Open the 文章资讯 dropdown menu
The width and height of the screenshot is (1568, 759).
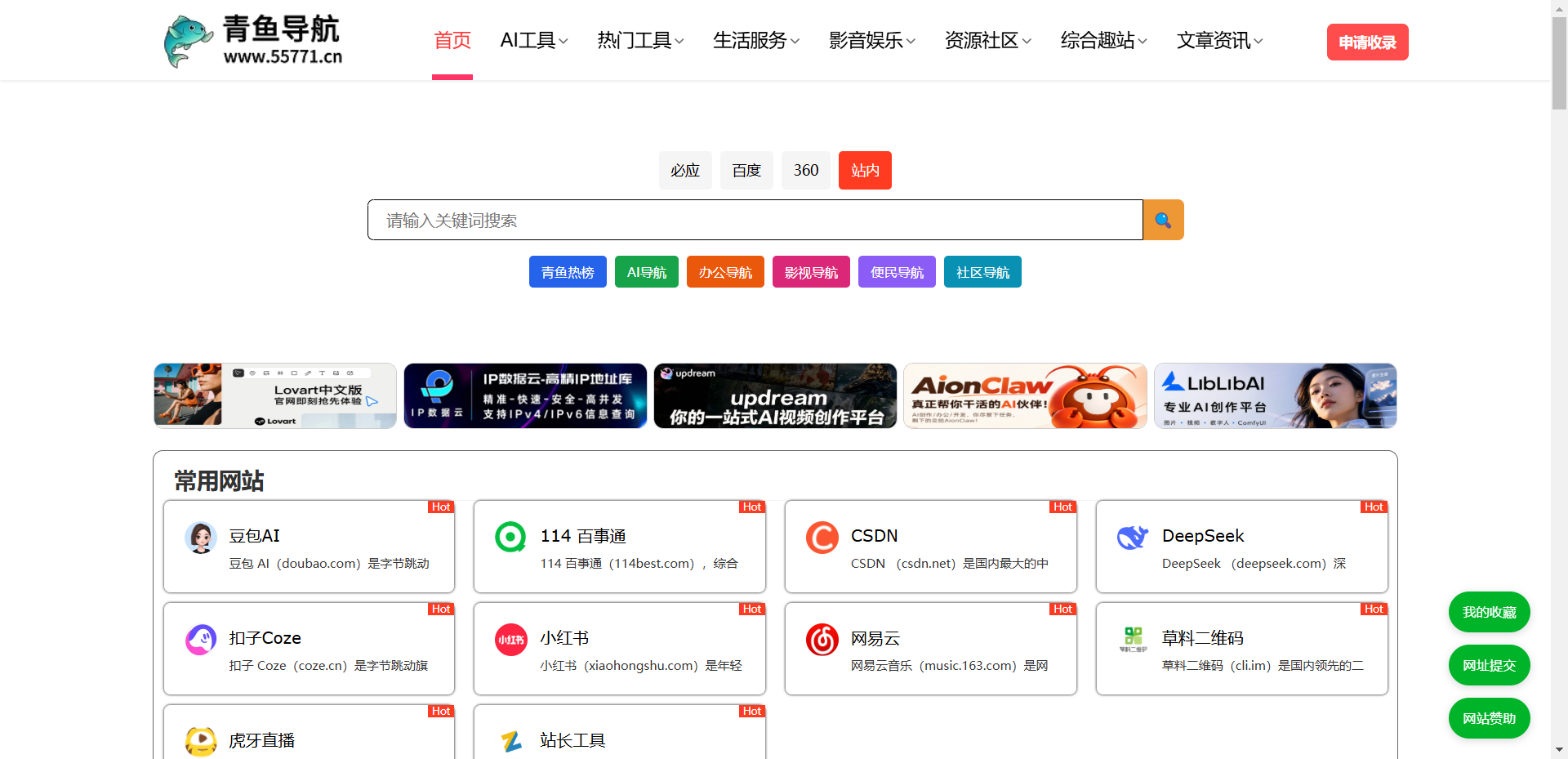[x=1220, y=41]
